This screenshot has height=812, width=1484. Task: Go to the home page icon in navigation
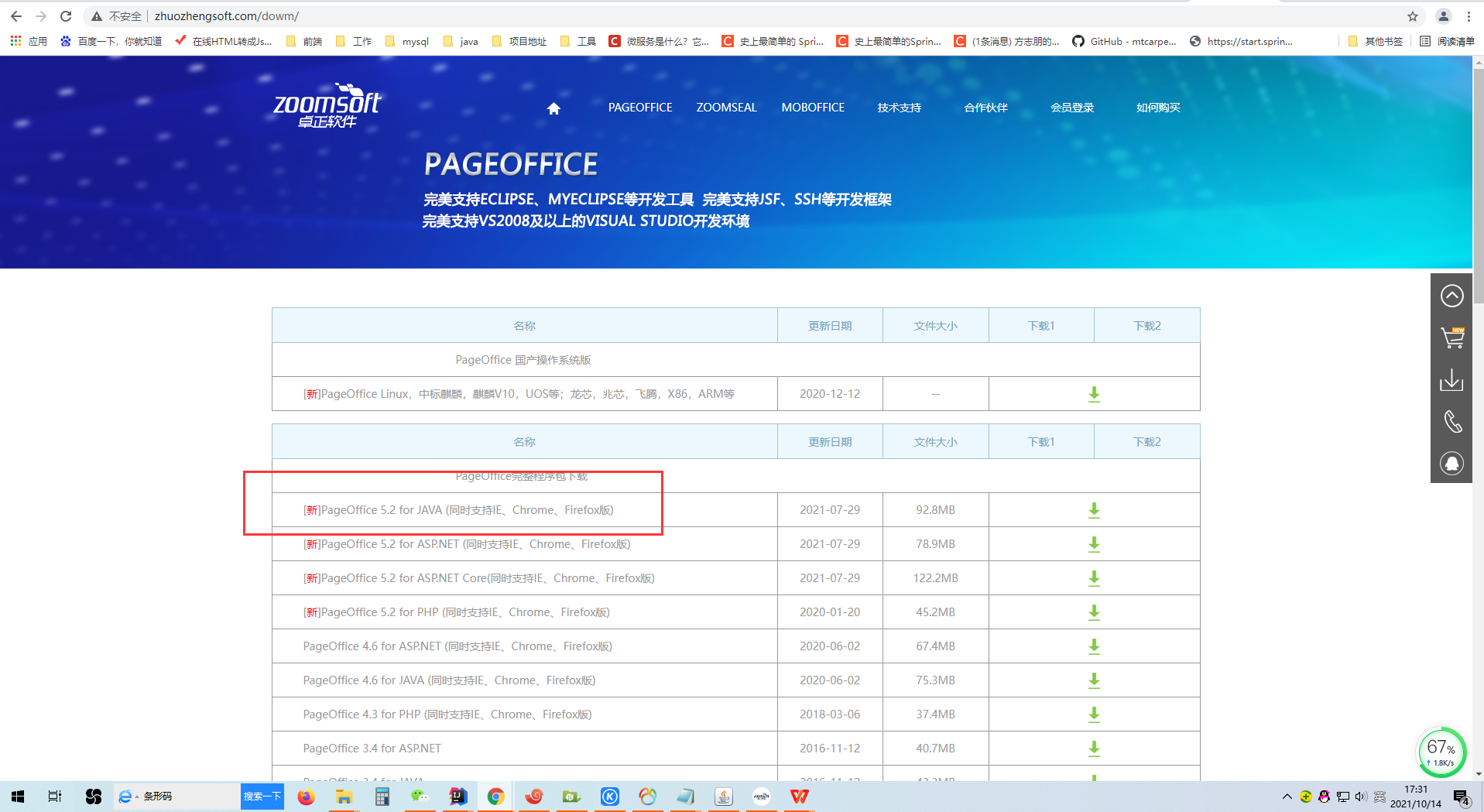tap(554, 108)
